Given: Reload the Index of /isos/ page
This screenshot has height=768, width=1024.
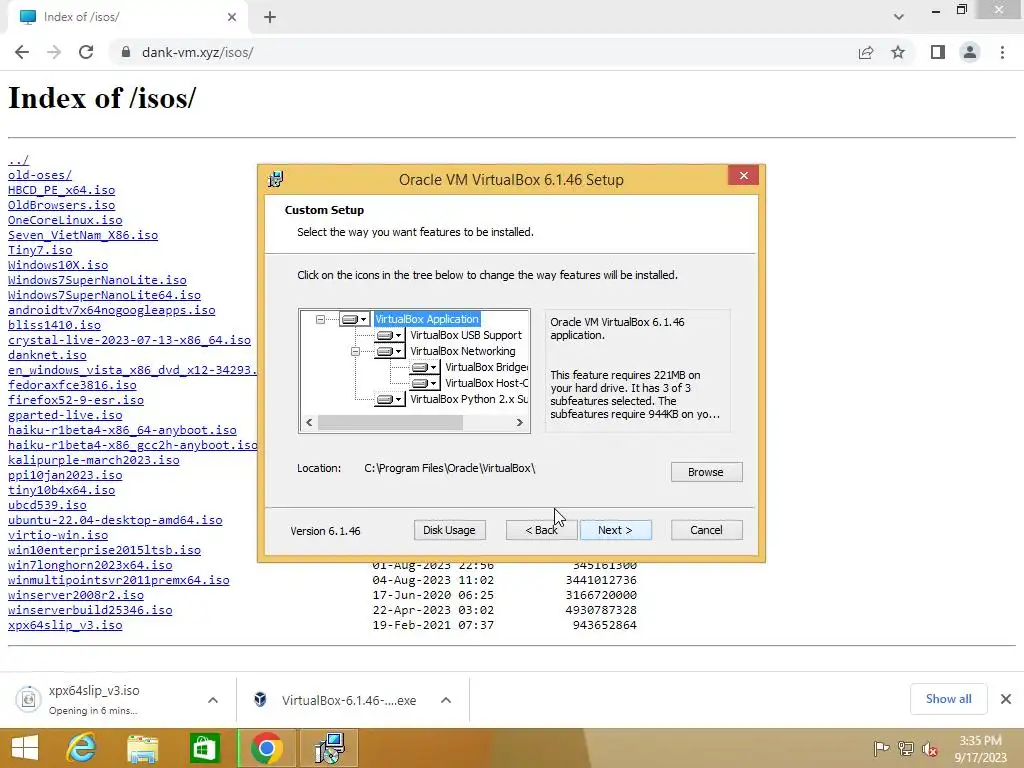Looking at the screenshot, I should click(86, 52).
